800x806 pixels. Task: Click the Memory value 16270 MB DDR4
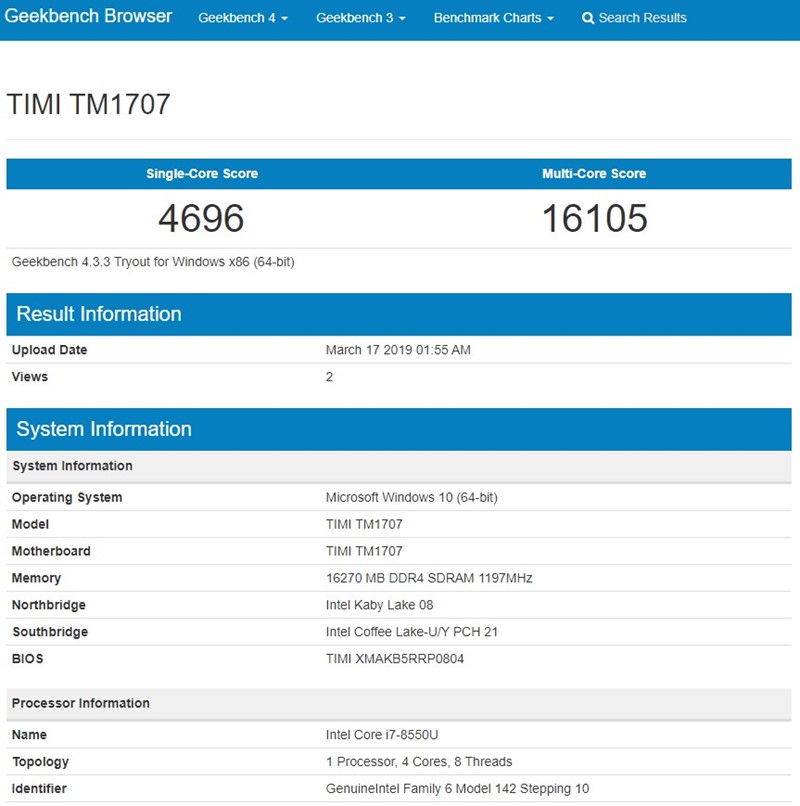pos(429,578)
